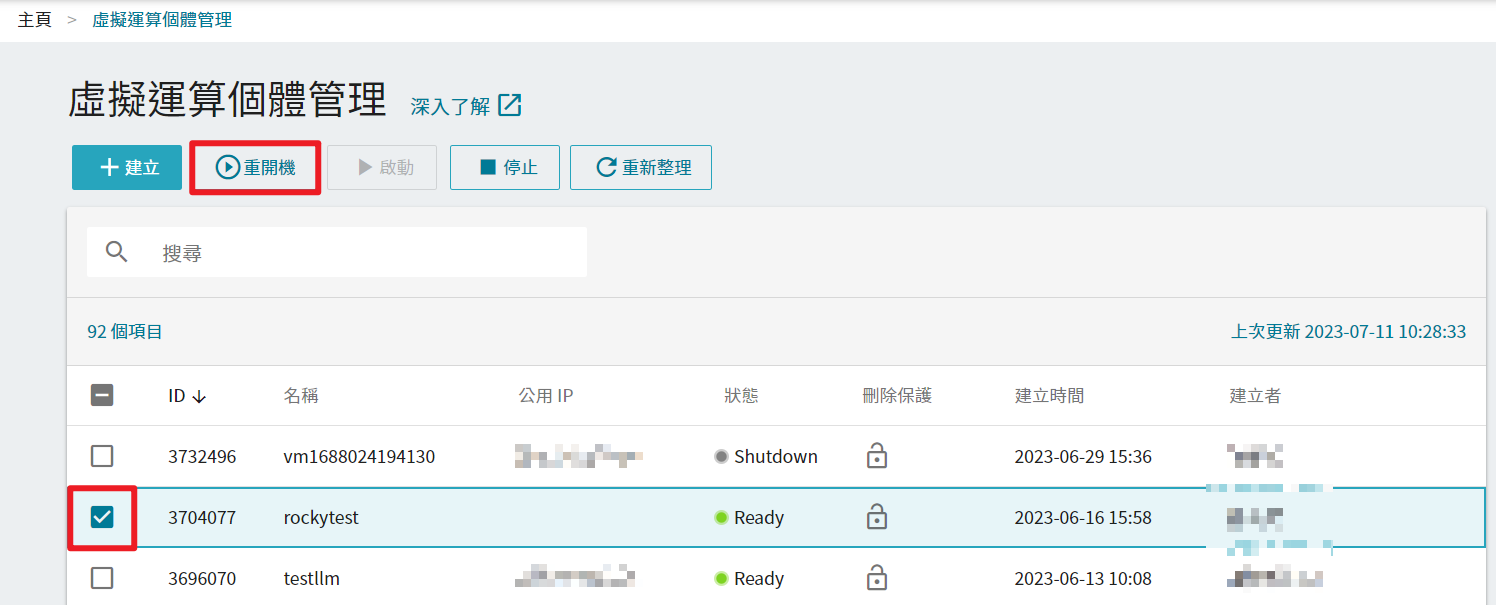Click creation time 2023-06-16 15:58
The height and width of the screenshot is (605, 1496).
tap(1083, 518)
